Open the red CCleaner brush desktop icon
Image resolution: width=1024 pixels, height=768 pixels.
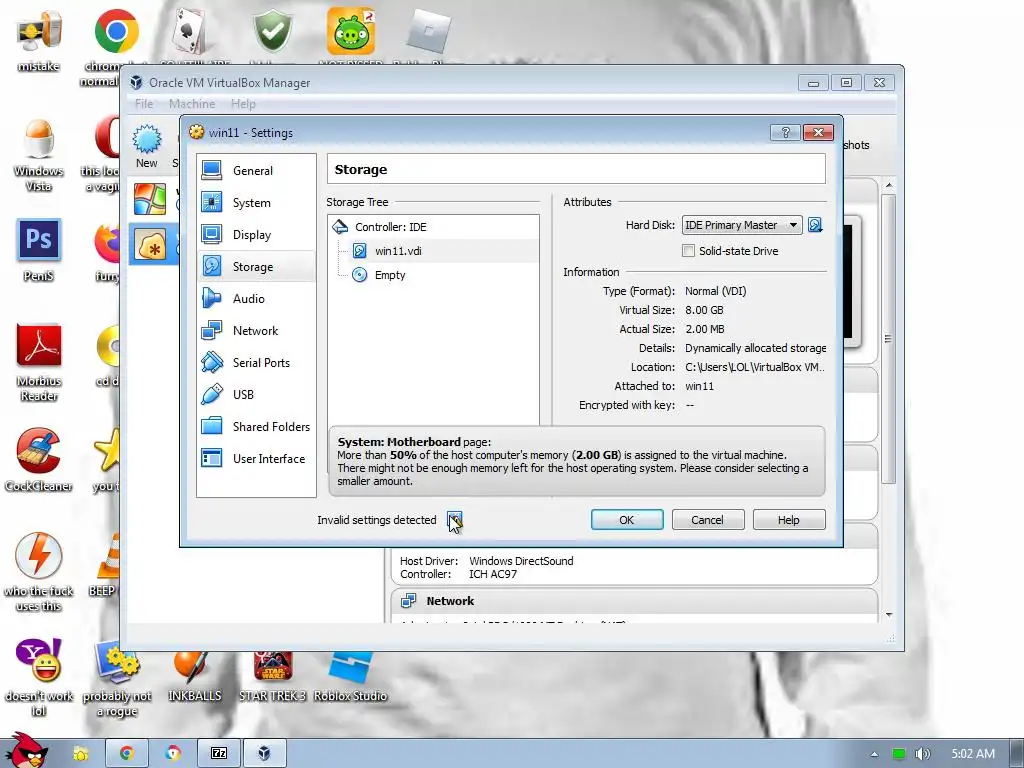(39, 460)
